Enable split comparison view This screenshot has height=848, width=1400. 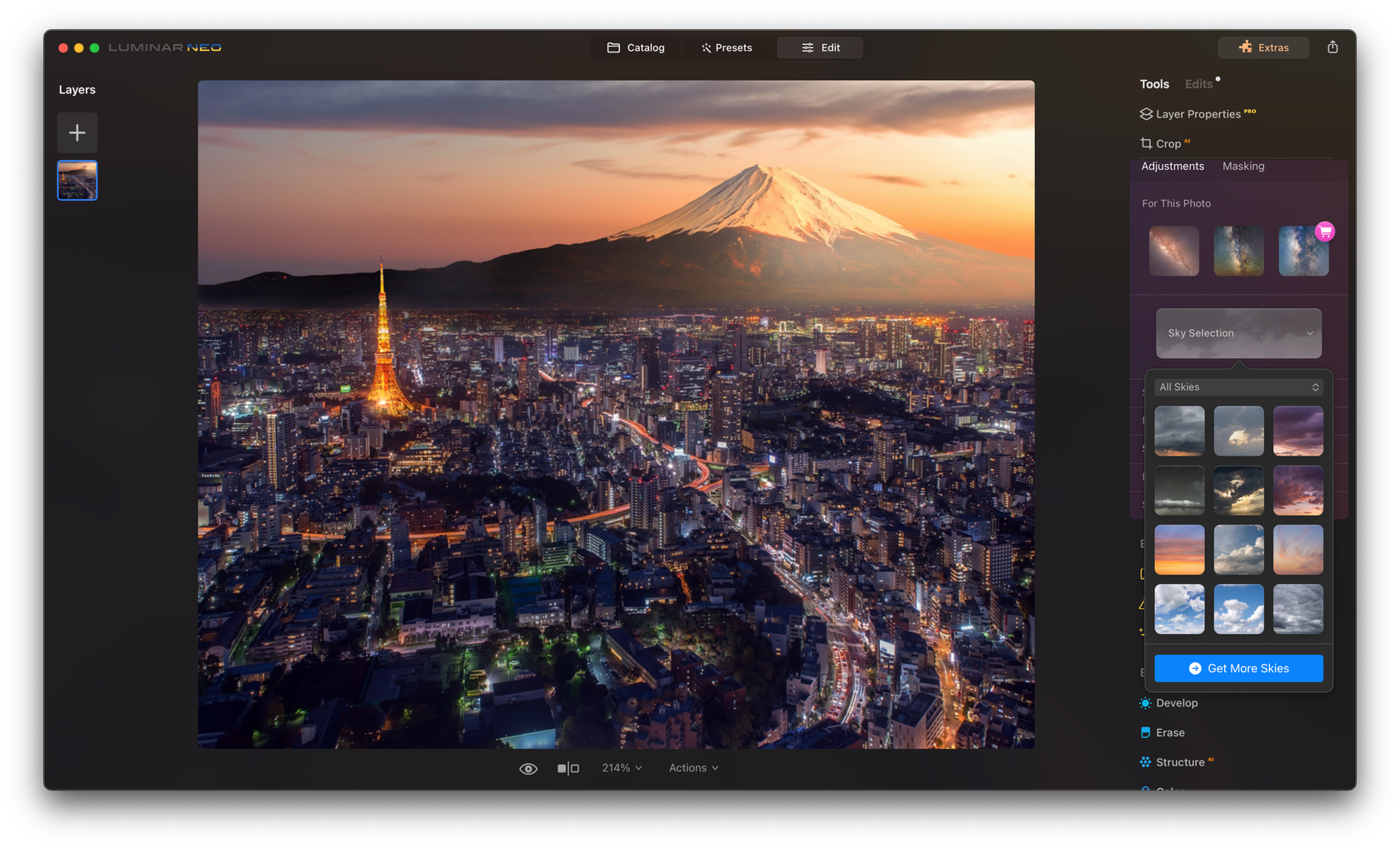[x=569, y=767]
